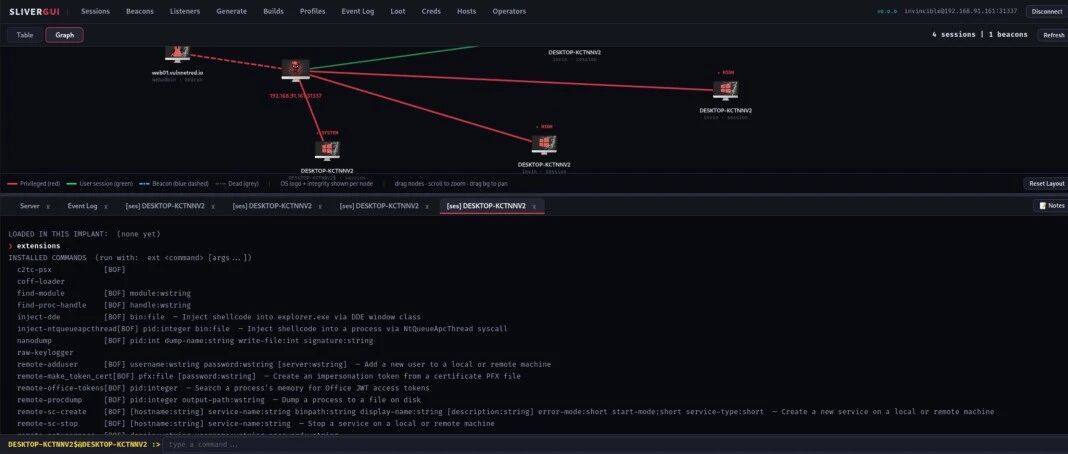
Task: Navigate to Profiles
Action: [313, 12]
